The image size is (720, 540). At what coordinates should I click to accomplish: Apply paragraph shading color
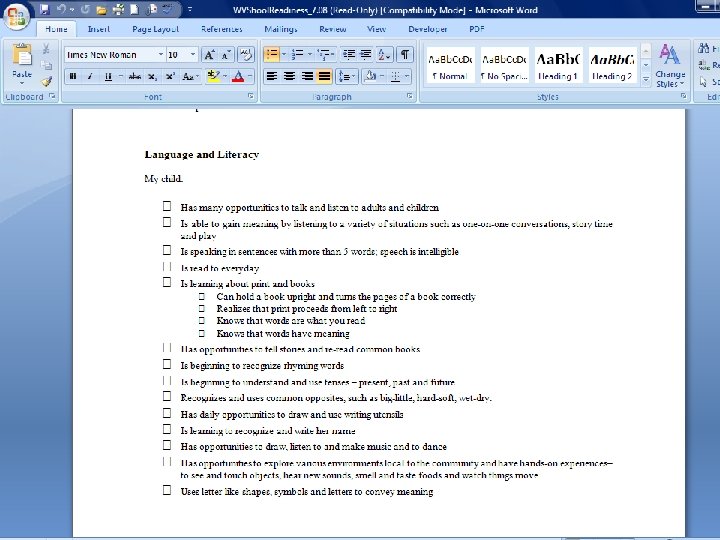(371, 76)
